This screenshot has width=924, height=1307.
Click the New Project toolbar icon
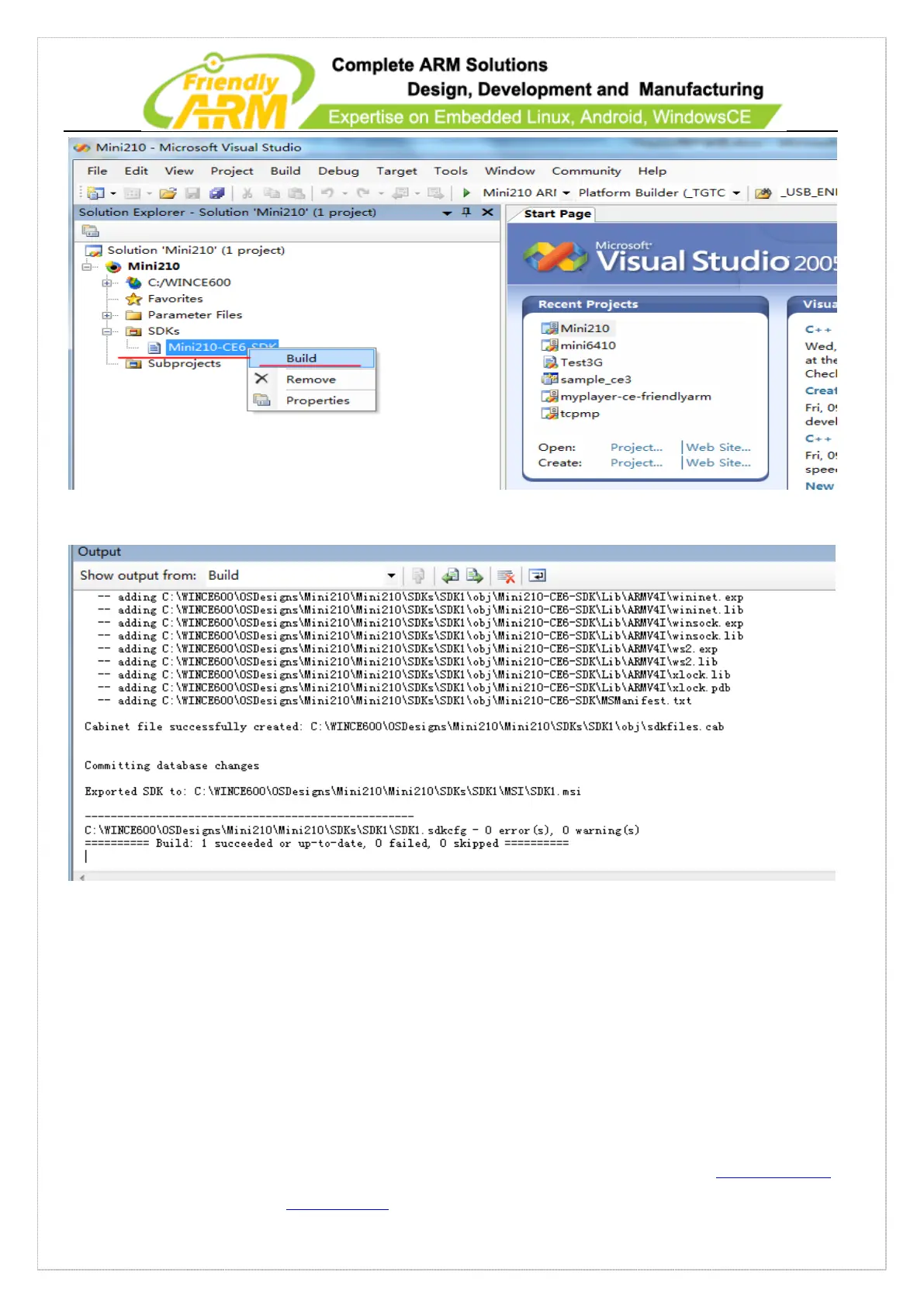pyautogui.click(x=96, y=193)
